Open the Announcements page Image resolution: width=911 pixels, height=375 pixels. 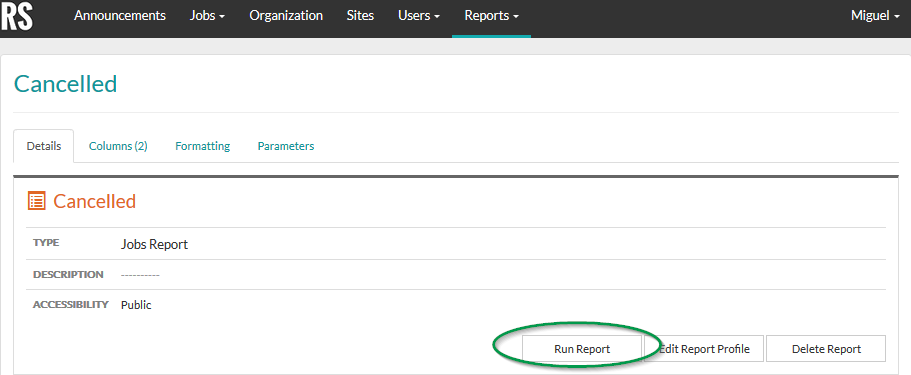click(120, 16)
